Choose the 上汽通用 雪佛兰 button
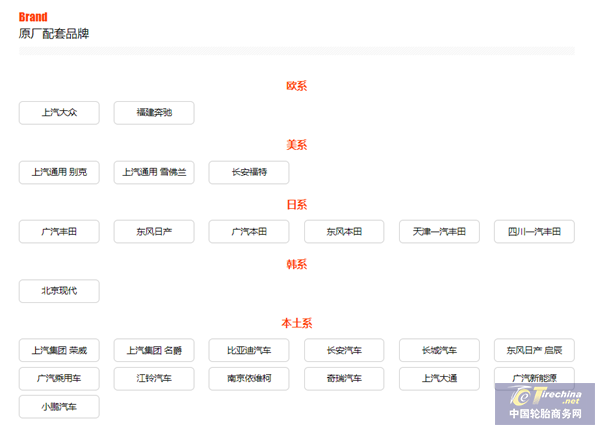Screen dimensions: 600x430 (x=154, y=173)
